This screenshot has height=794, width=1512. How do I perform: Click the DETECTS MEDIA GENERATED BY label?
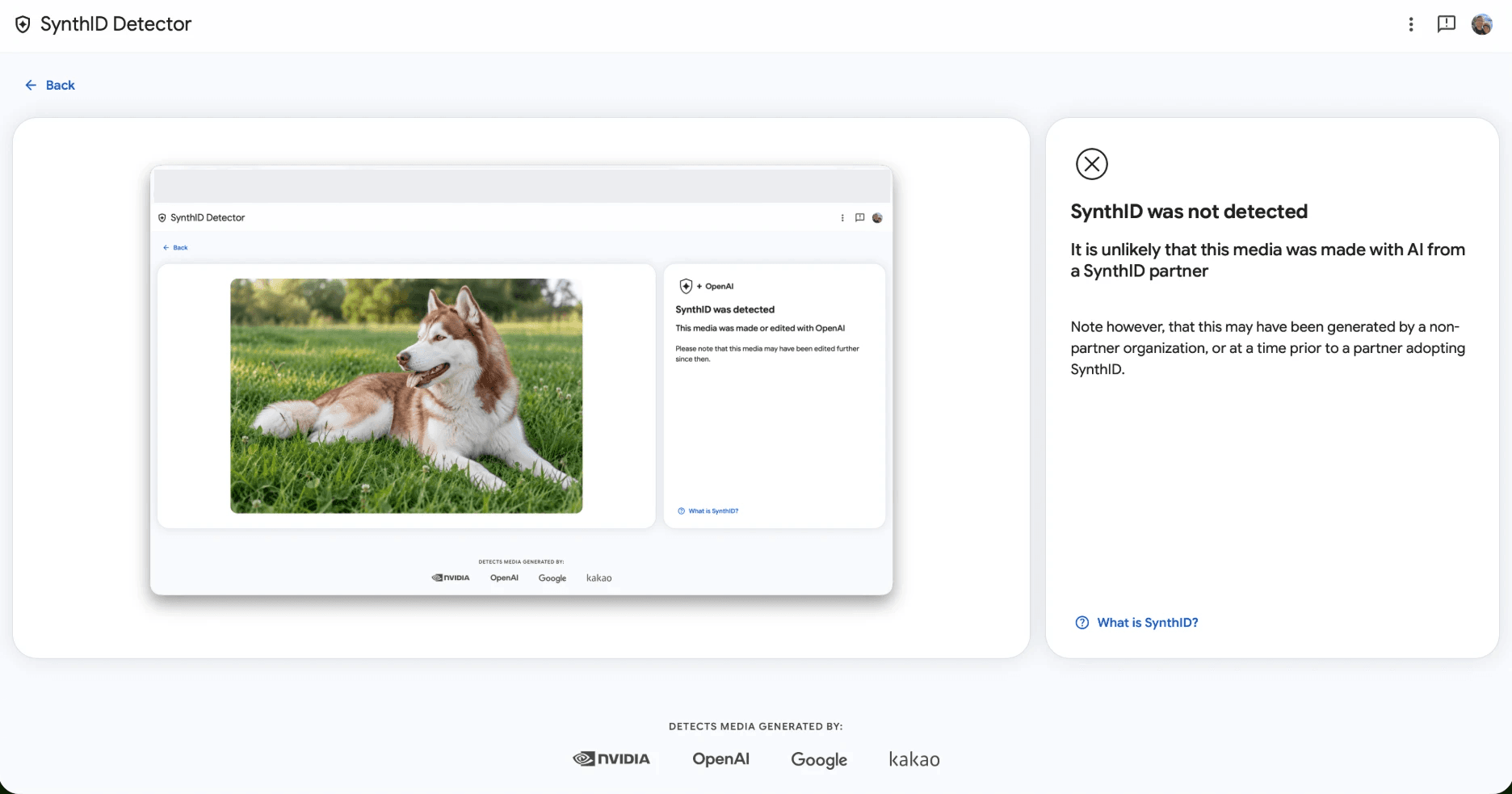756,726
